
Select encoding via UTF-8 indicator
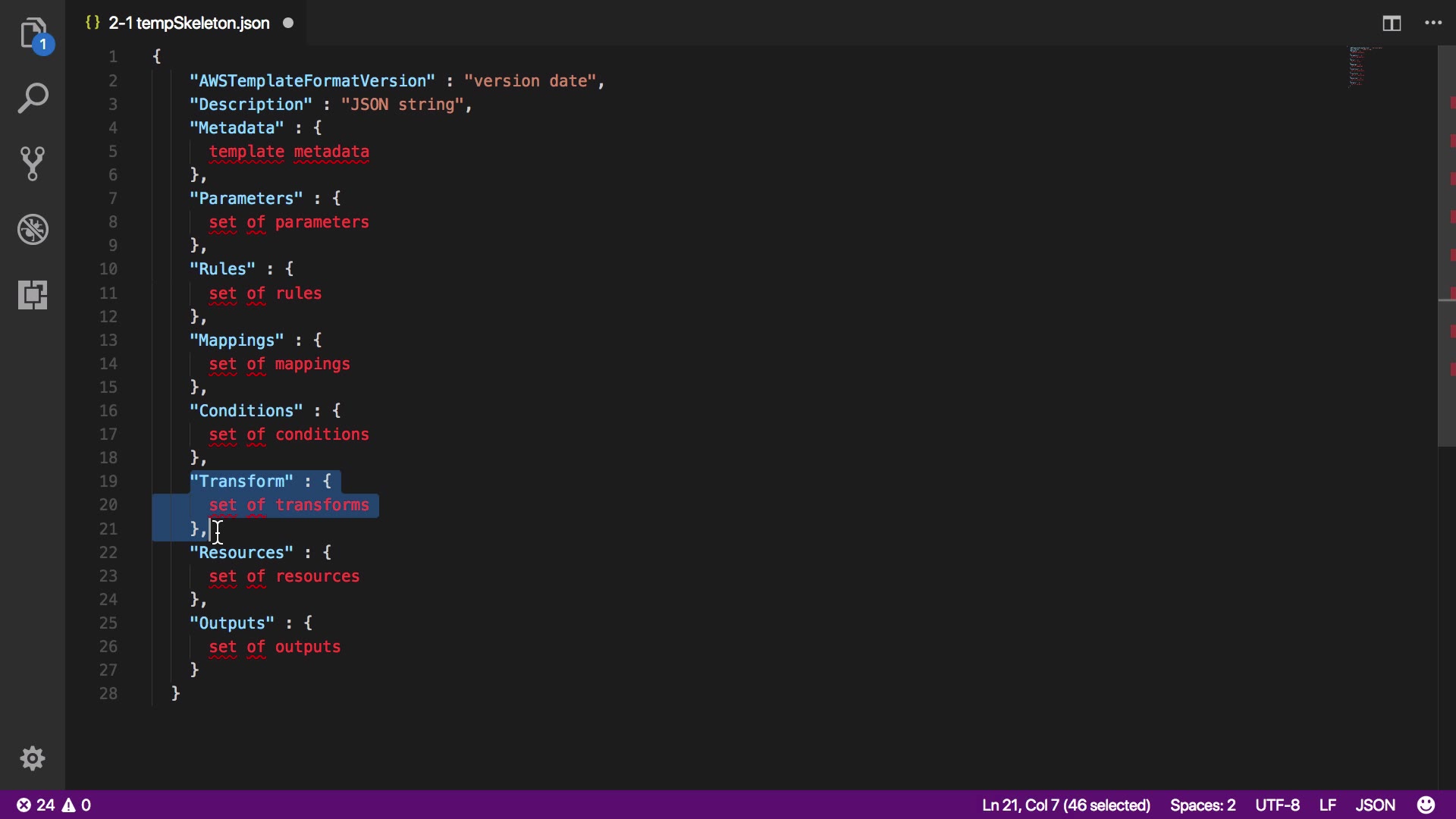coord(1277,805)
